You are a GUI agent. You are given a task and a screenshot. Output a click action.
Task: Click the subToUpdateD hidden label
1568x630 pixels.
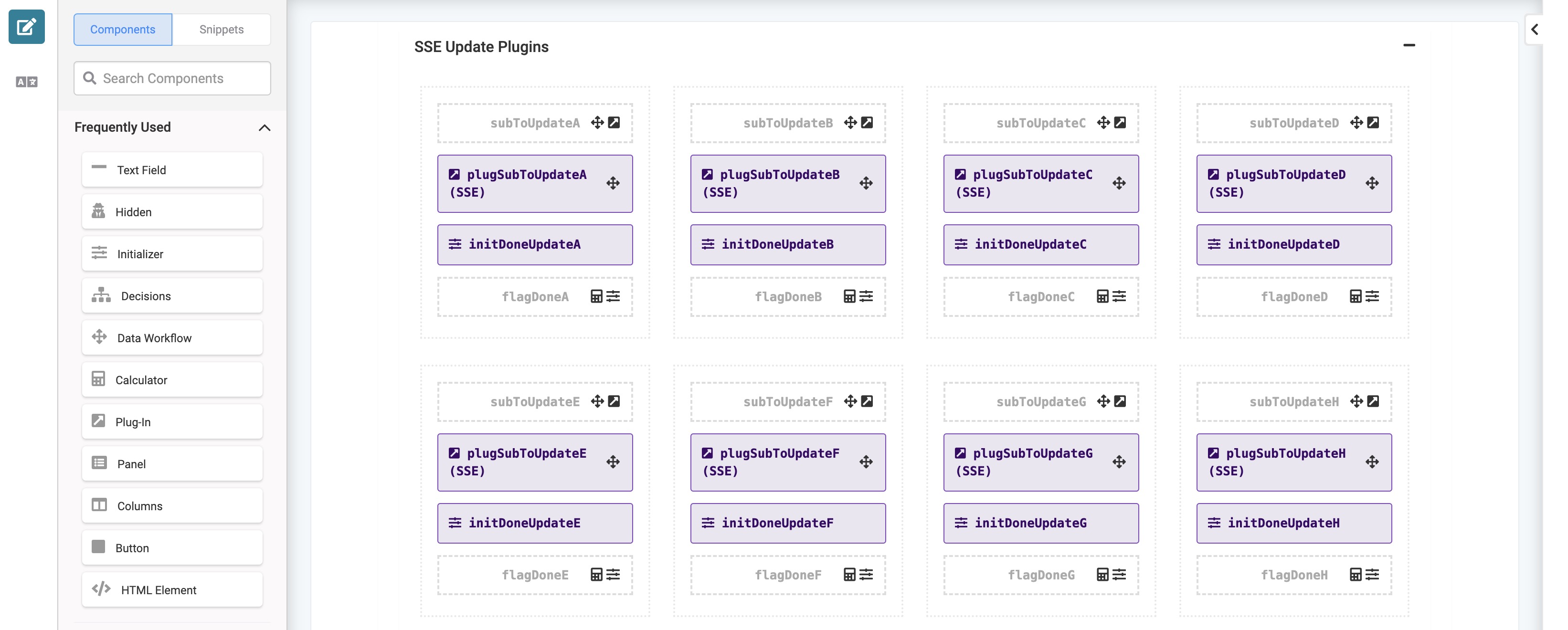pyautogui.click(x=1294, y=123)
